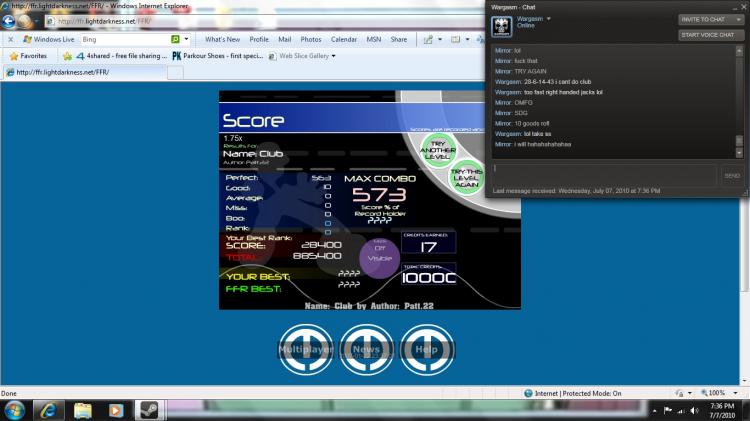Click the Internet Explorer back arrow button
The width and height of the screenshot is (750, 421).
tap(9, 21)
